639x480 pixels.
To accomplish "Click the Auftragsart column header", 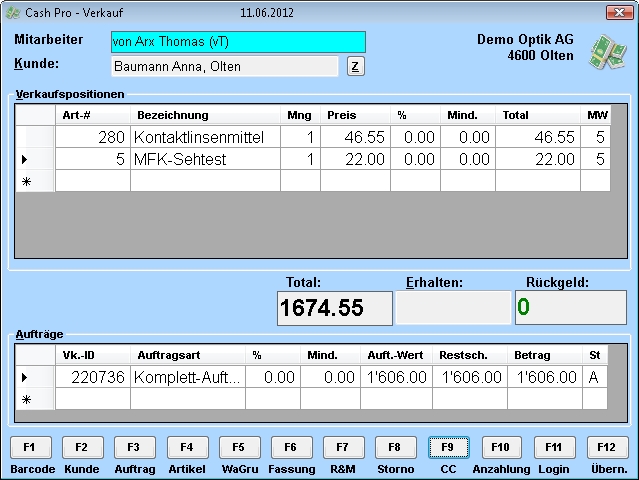I will coord(188,355).
